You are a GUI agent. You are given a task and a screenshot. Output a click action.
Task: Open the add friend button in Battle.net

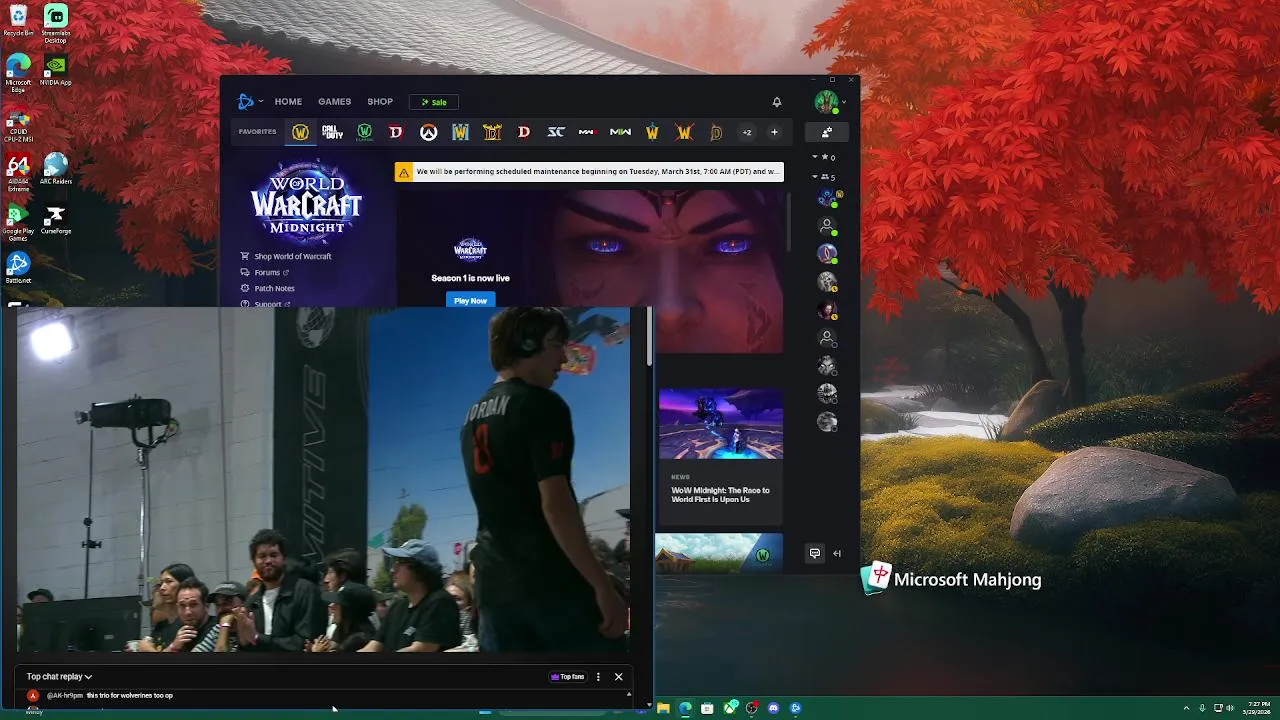click(827, 132)
